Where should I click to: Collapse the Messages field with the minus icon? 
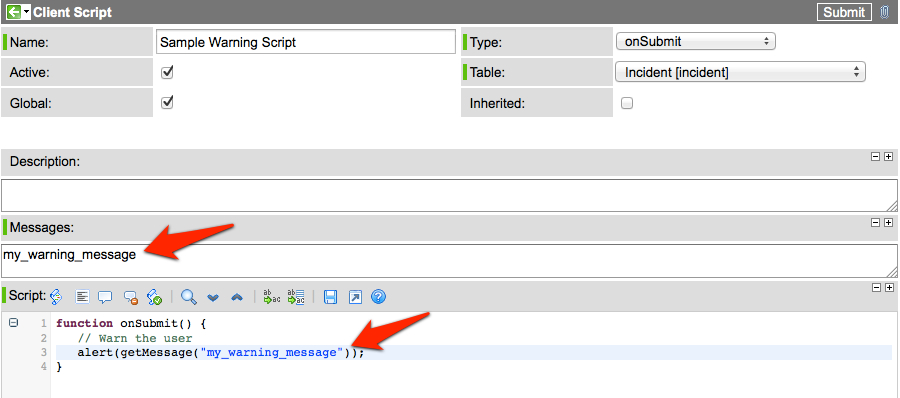click(x=875, y=222)
